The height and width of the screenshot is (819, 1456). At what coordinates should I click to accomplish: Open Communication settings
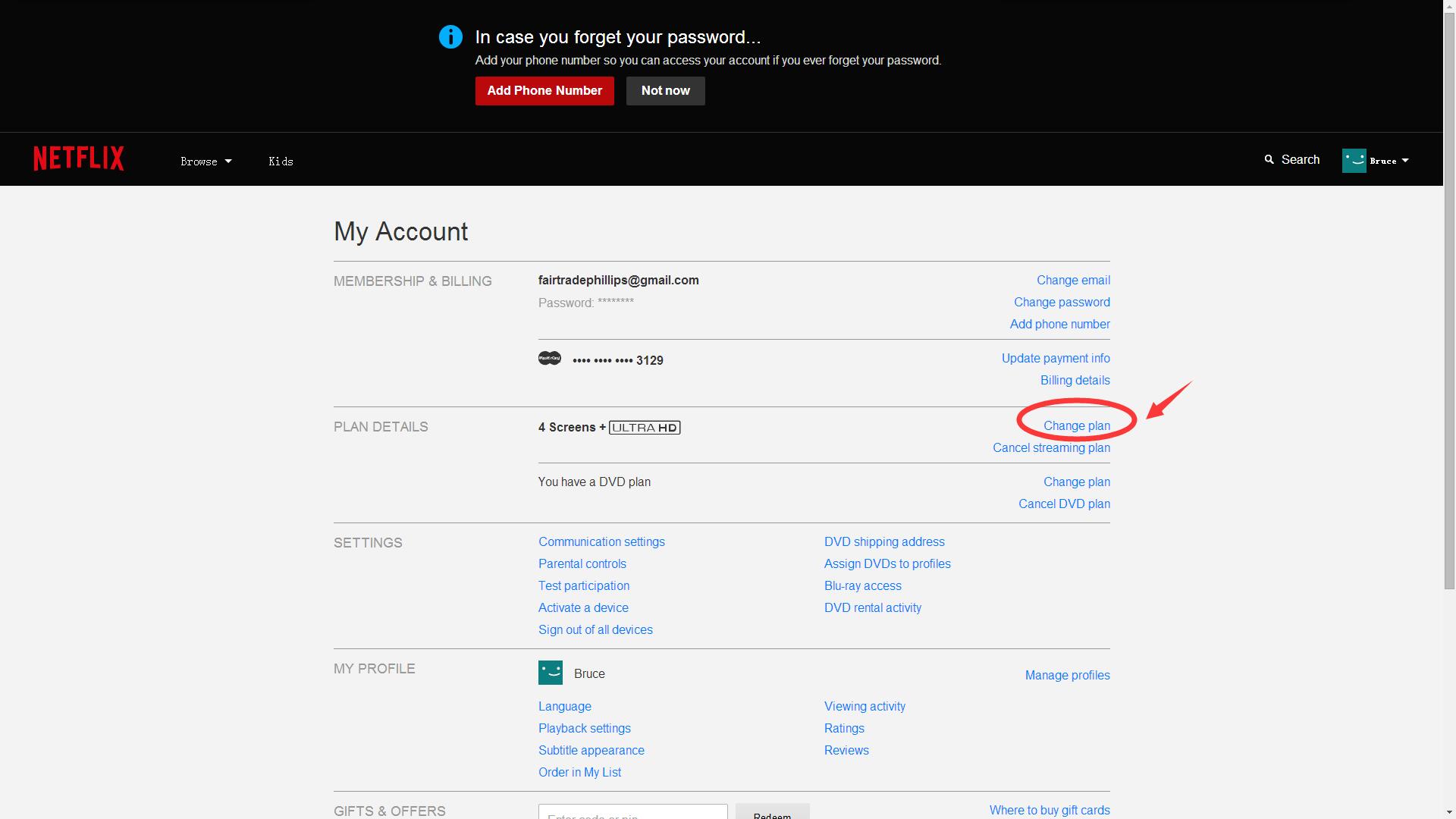point(601,541)
